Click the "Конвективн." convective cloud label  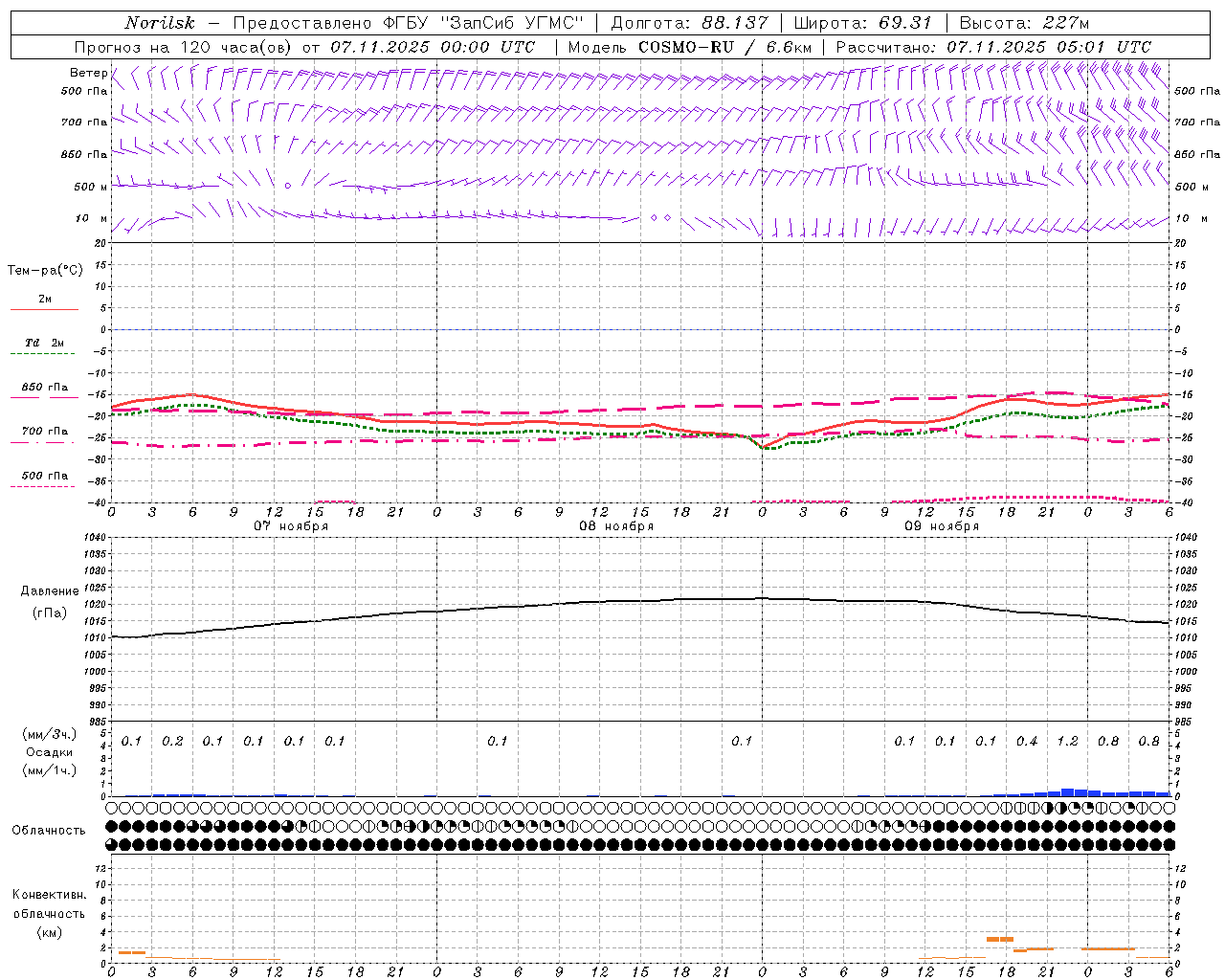pyautogui.click(x=49, y=895)
